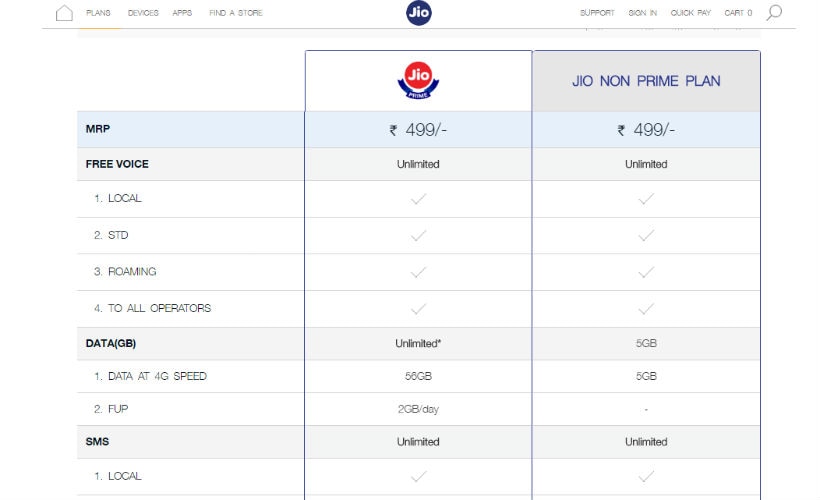This screenshot has width=820, height=500.
Task: Click the Jio logo at top center
Action: point(419,13)
